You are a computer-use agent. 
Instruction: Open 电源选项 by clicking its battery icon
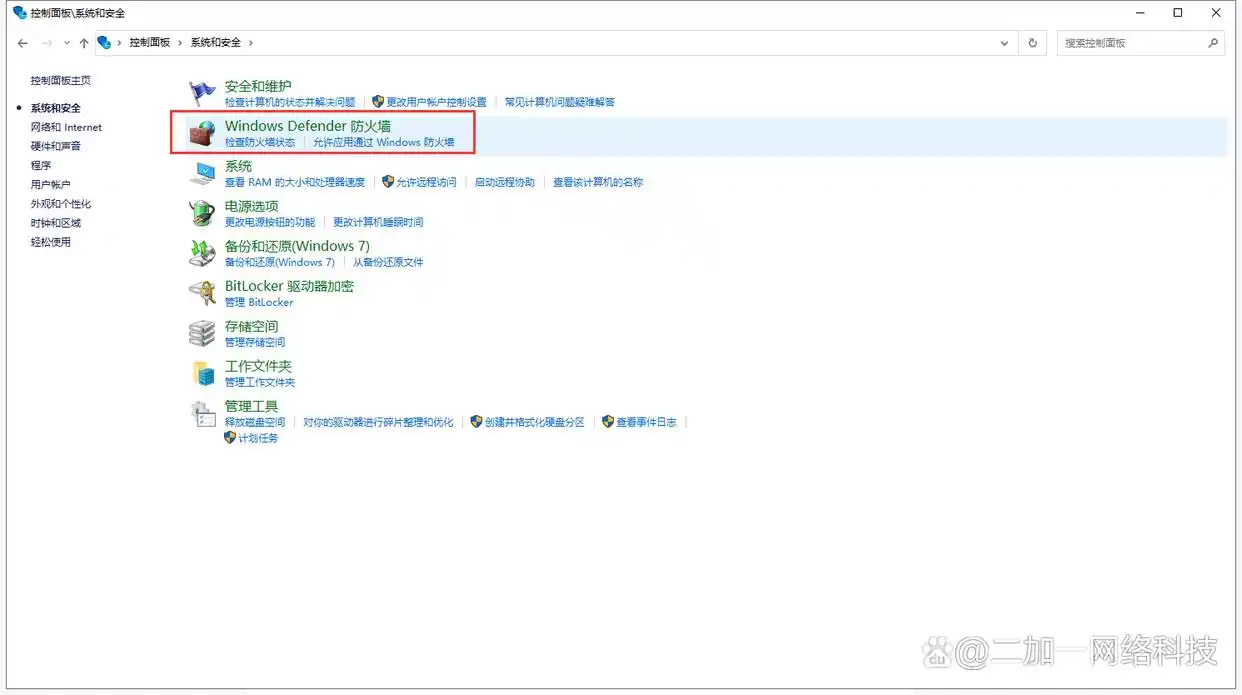coord(202,212)
